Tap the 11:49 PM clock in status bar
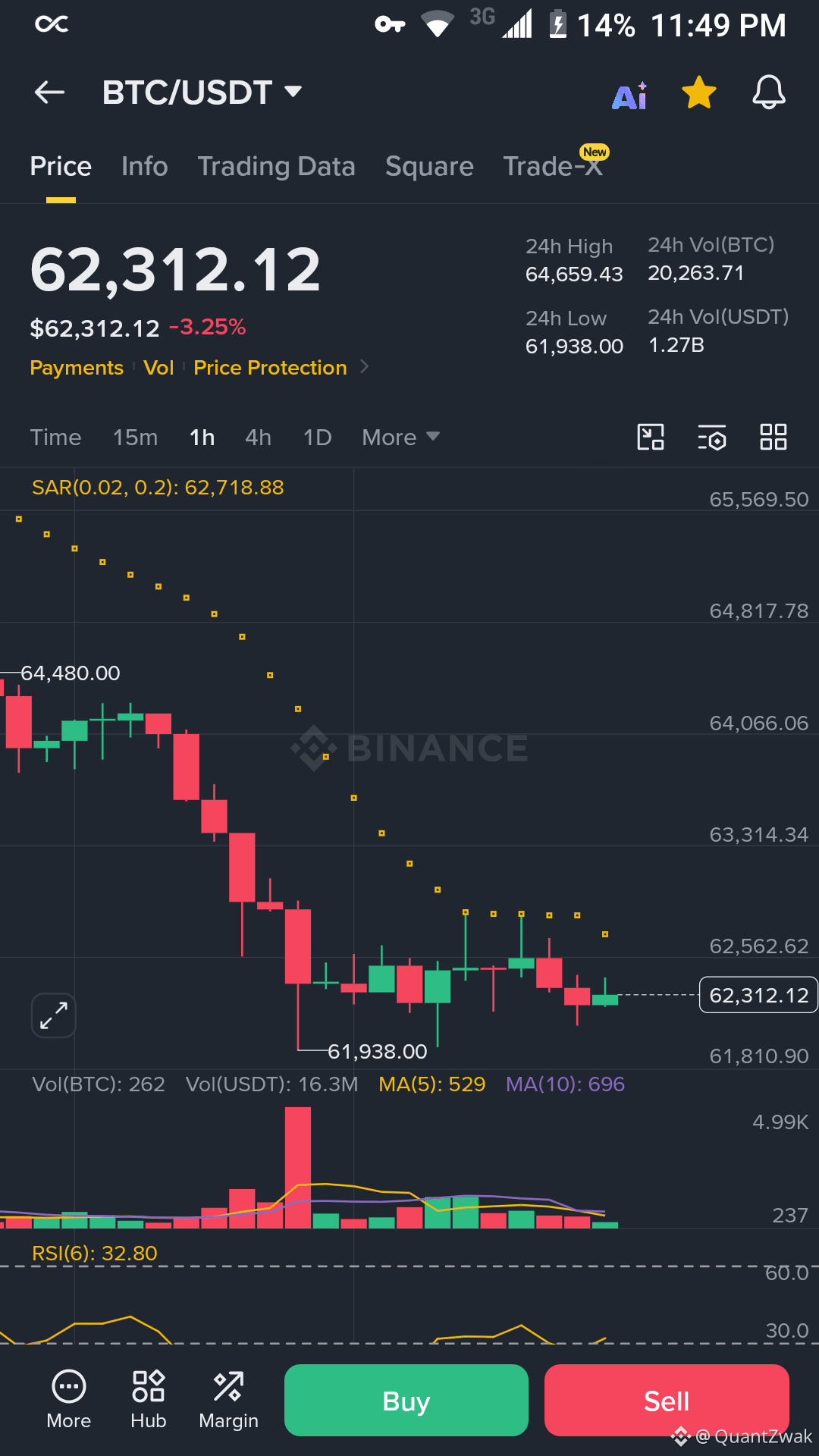Image resolution: width=819 pixels, height=1456 pixels. point(718,25)
